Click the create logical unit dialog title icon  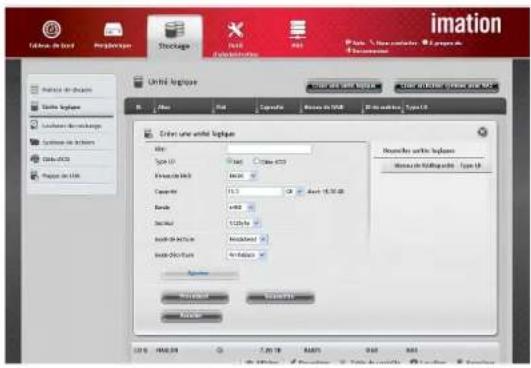pyautogui.click(x=148, y=133)
